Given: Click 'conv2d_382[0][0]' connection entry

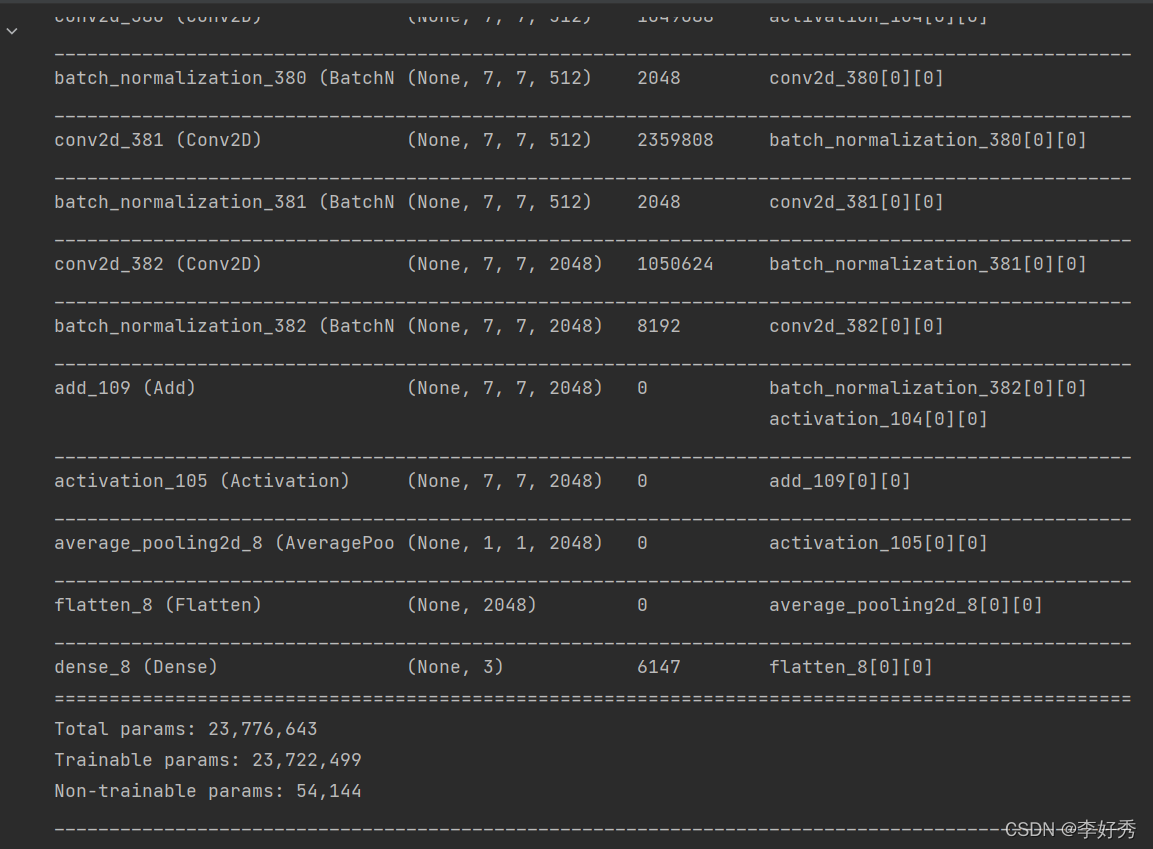Looking at the screenshot, I should [x=856, y=326].
